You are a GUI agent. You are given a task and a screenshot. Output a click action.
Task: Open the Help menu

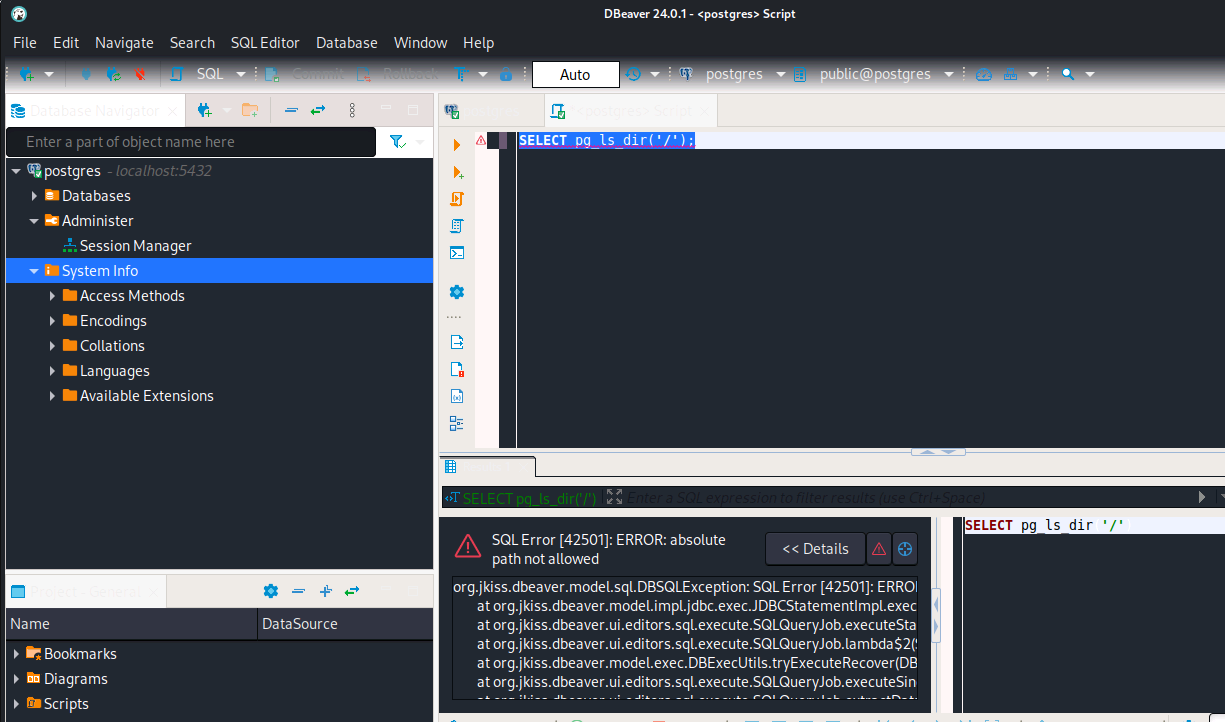[479, 43]
